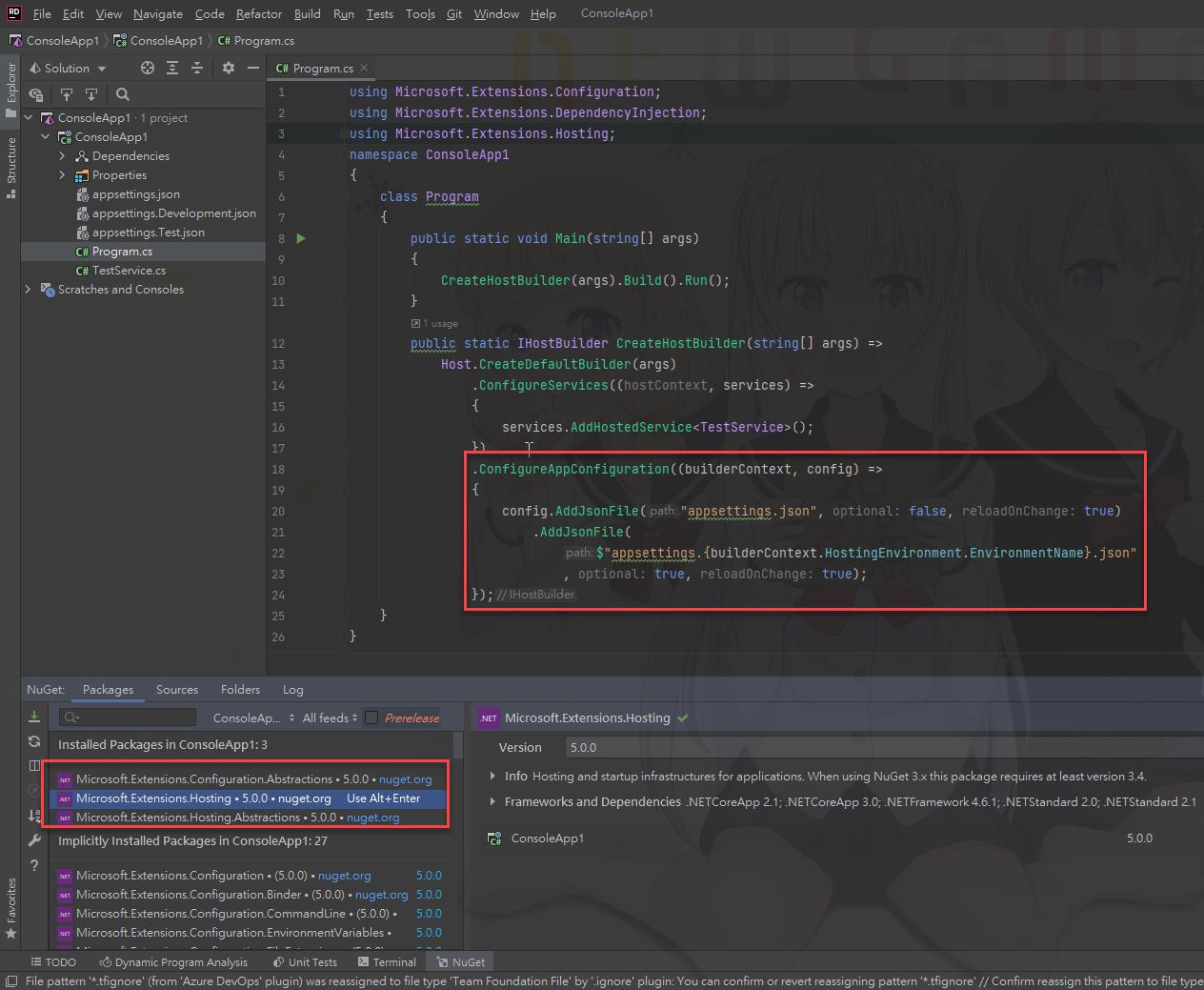Click the NuGet refresh icon
The width and height of the screenshot is (1204, 990).
point(34,740)
